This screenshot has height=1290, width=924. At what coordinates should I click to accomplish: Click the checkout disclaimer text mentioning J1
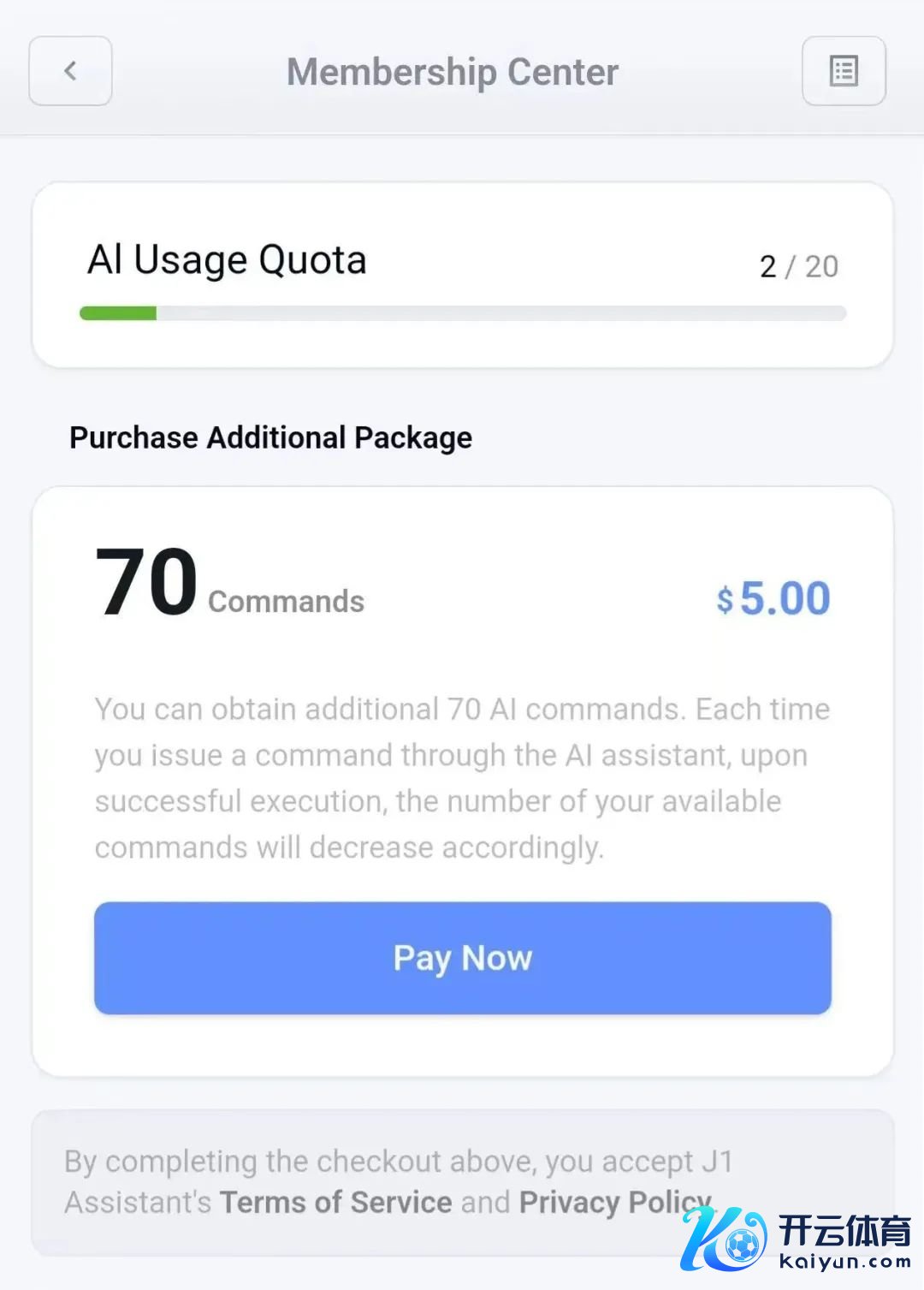click(x=399, y=1162)
